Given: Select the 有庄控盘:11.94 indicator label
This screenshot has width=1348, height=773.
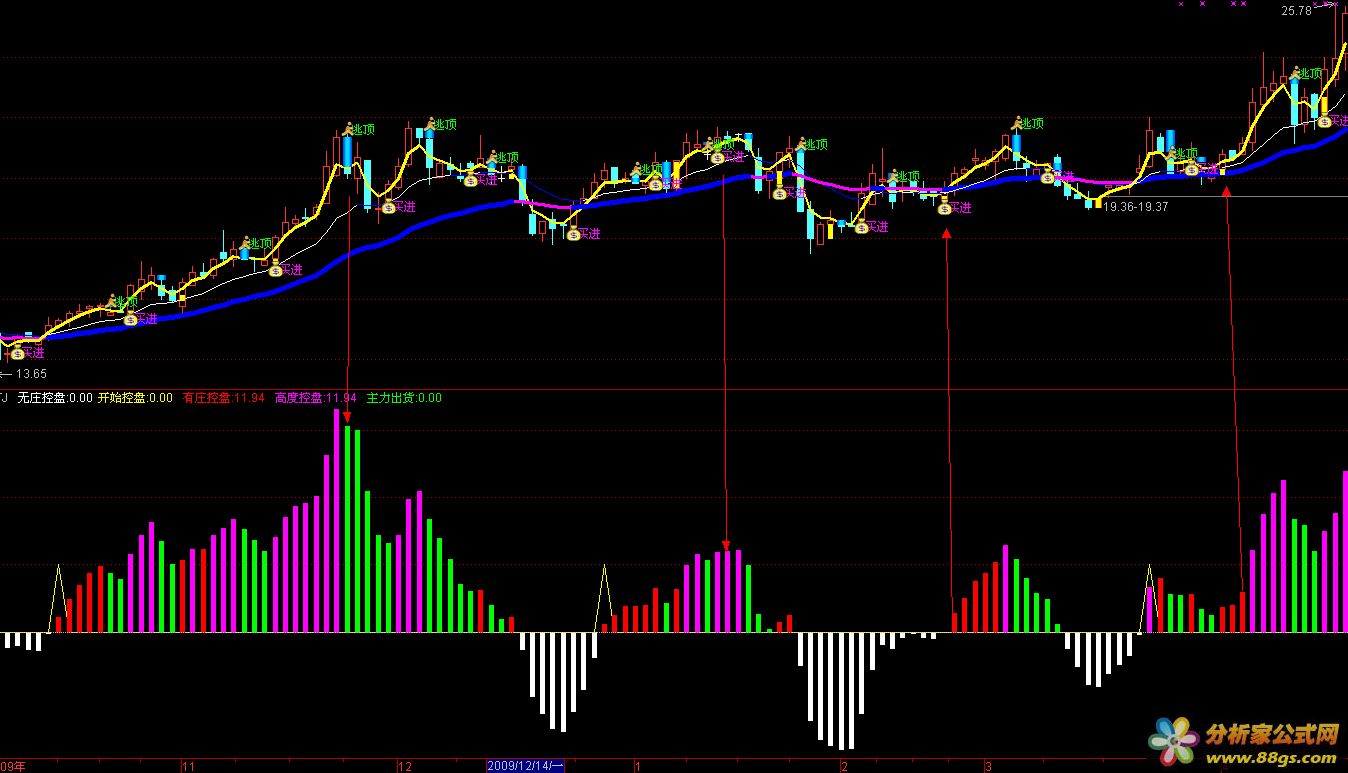Looking at the screenshot, I should tap(223, 398).
